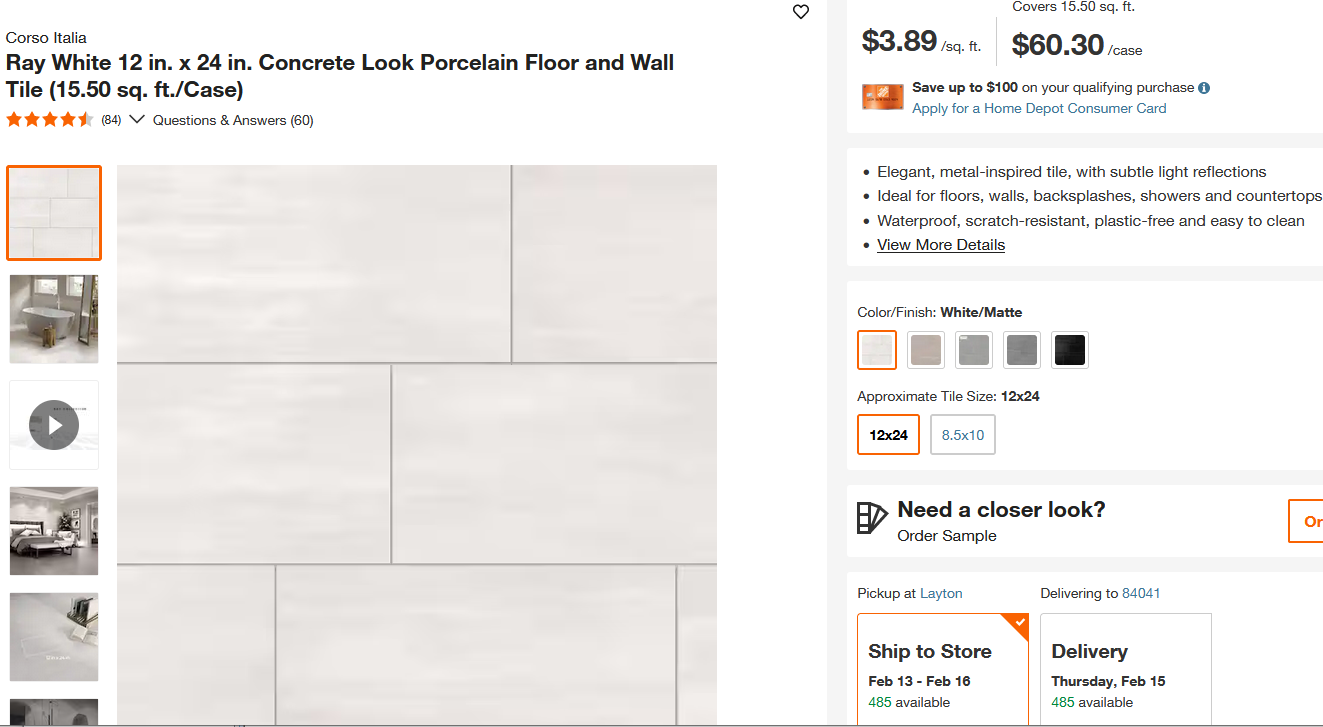Select the bathroom bathtub scene thumbnail
Screen dimensions: 1323x727
pos(54,319)
